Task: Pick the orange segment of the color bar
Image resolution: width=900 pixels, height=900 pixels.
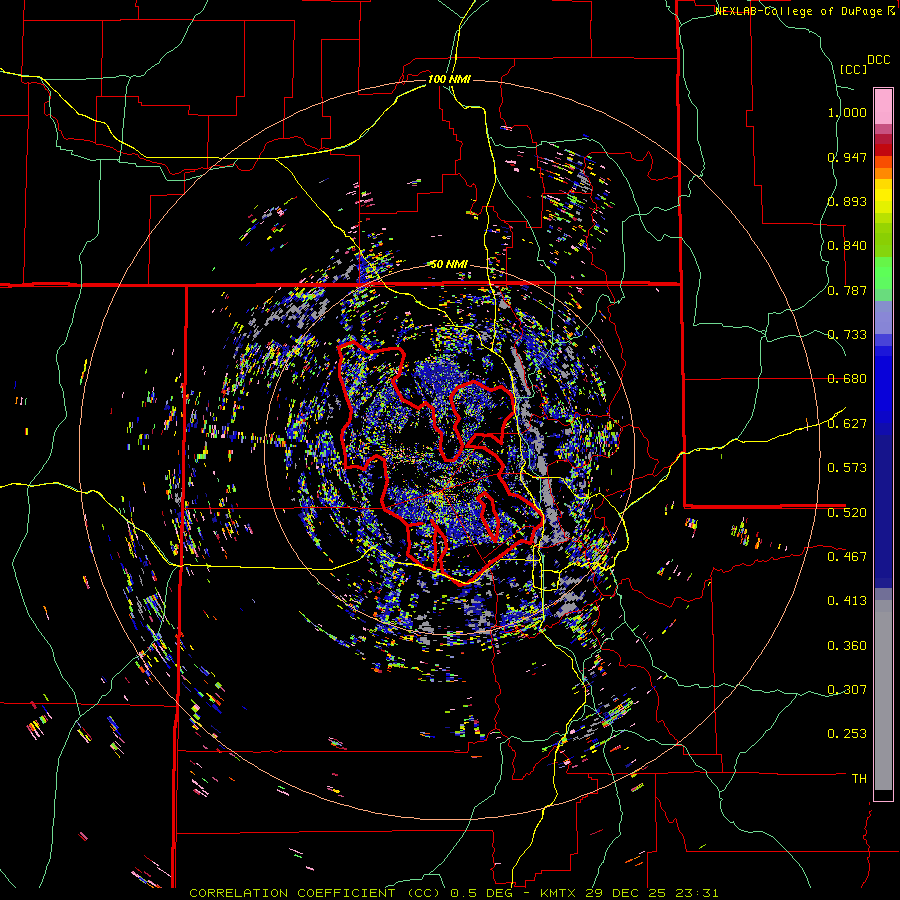Action: 883,172
